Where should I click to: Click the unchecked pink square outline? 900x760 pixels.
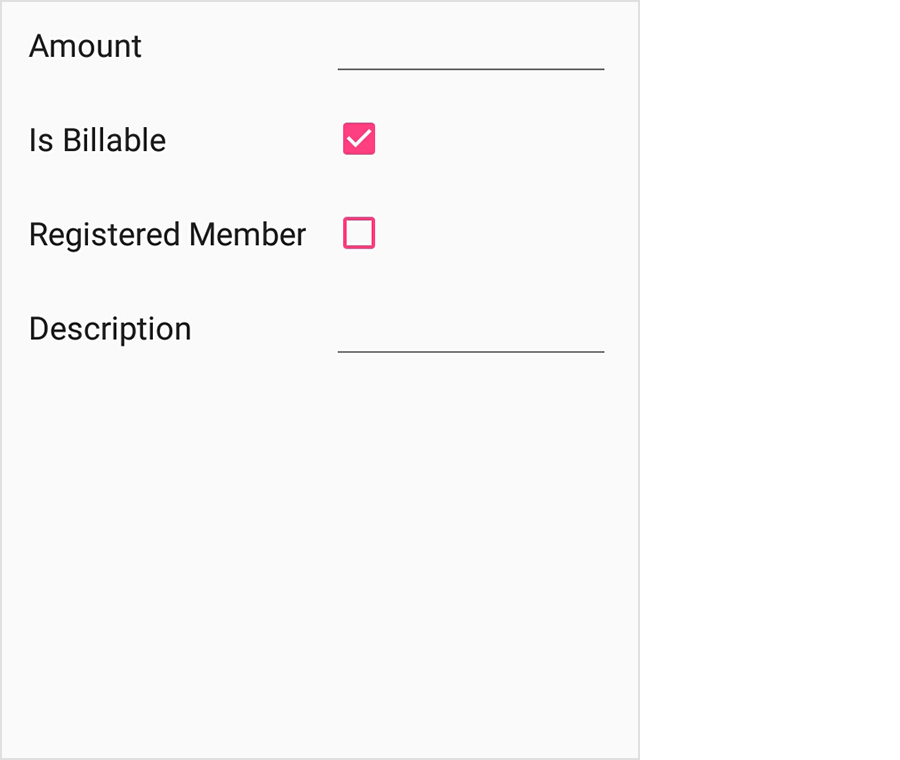[359, 233]
